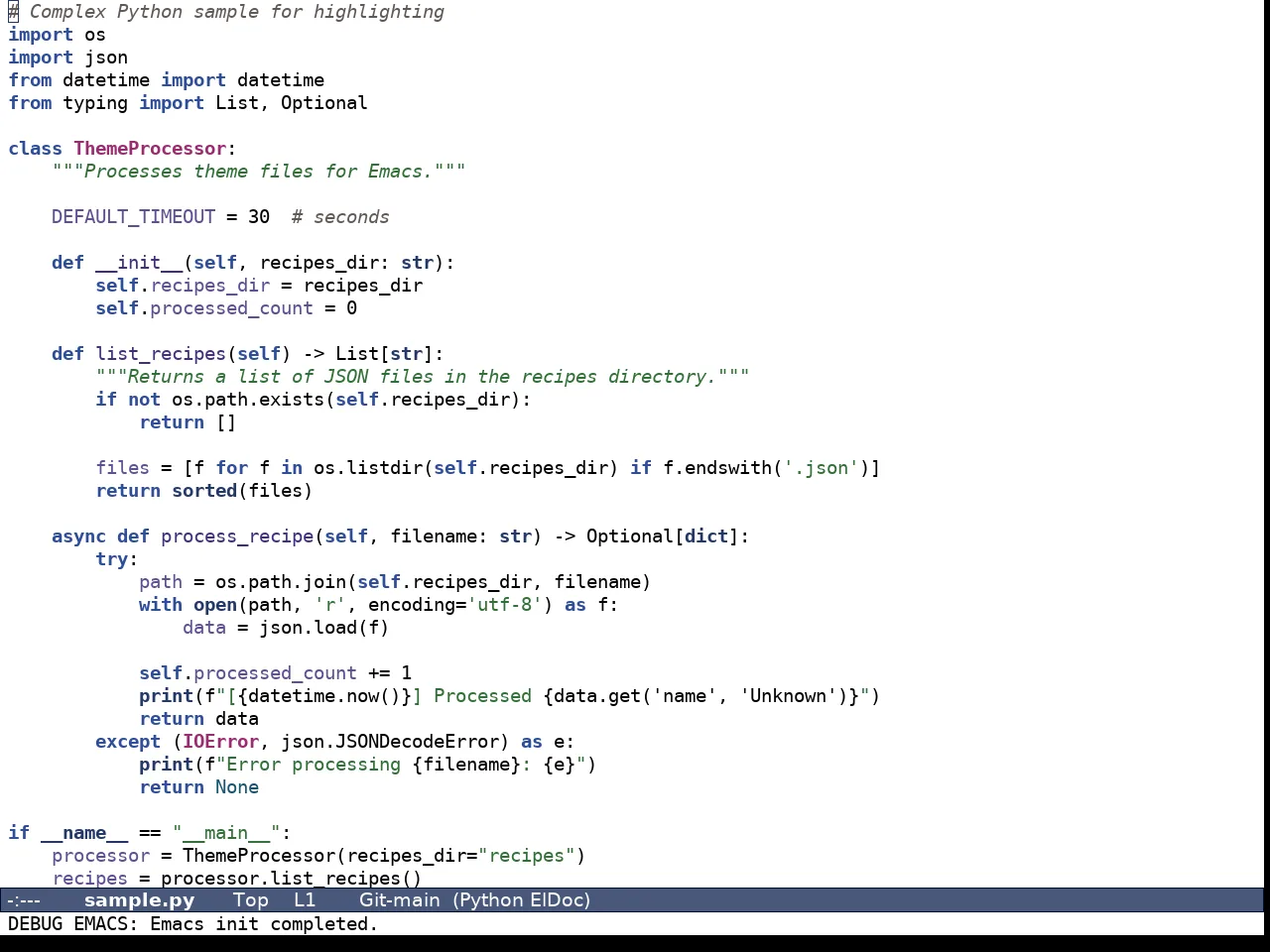
Task: Click self.processed_count = 0 line
Action: point(226,308)
